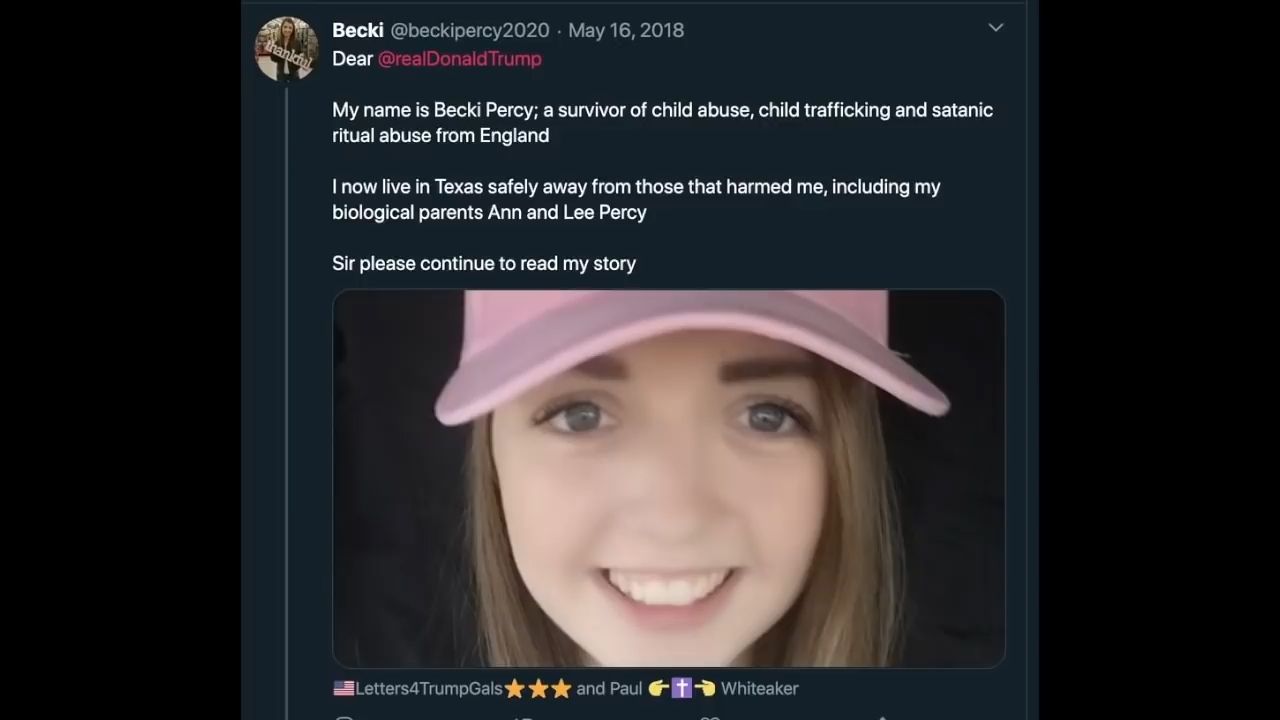Click the retweet icon below the tweet
This screenshot has height=720, width=1280.
pos(523,717)
